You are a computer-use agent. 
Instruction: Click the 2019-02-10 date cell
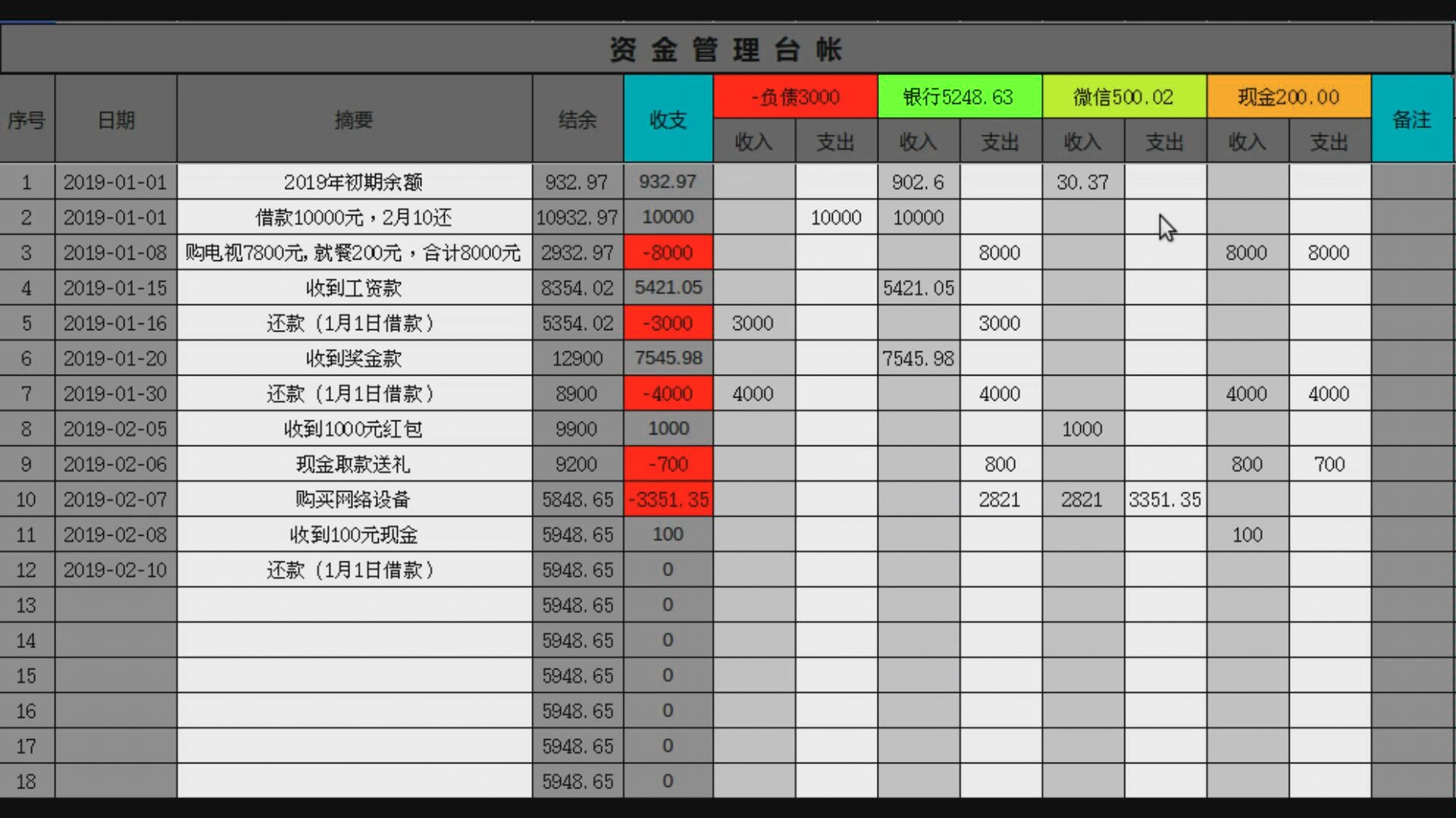tap(116, 570)
